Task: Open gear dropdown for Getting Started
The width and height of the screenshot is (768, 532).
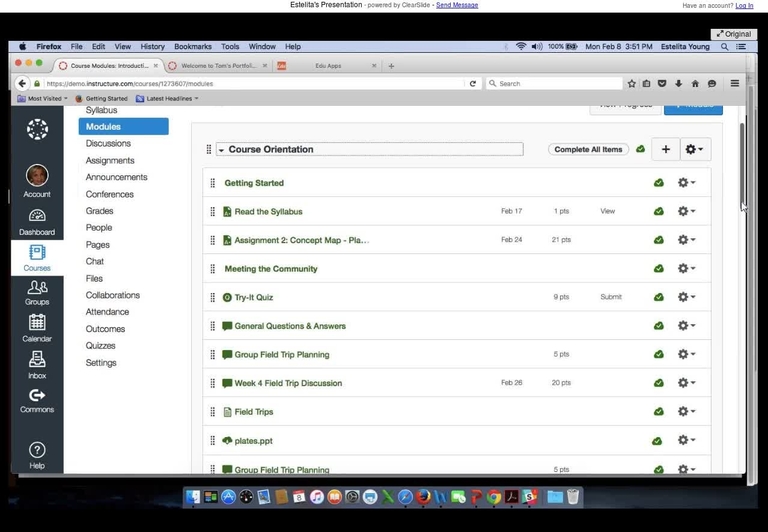Action: tap(687, 183)
